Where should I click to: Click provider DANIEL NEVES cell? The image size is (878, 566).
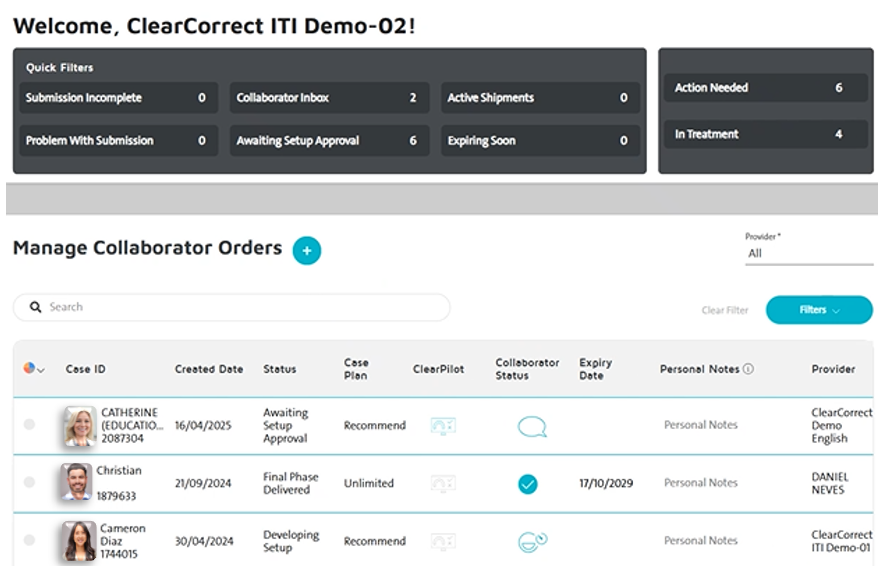[830, 483]
